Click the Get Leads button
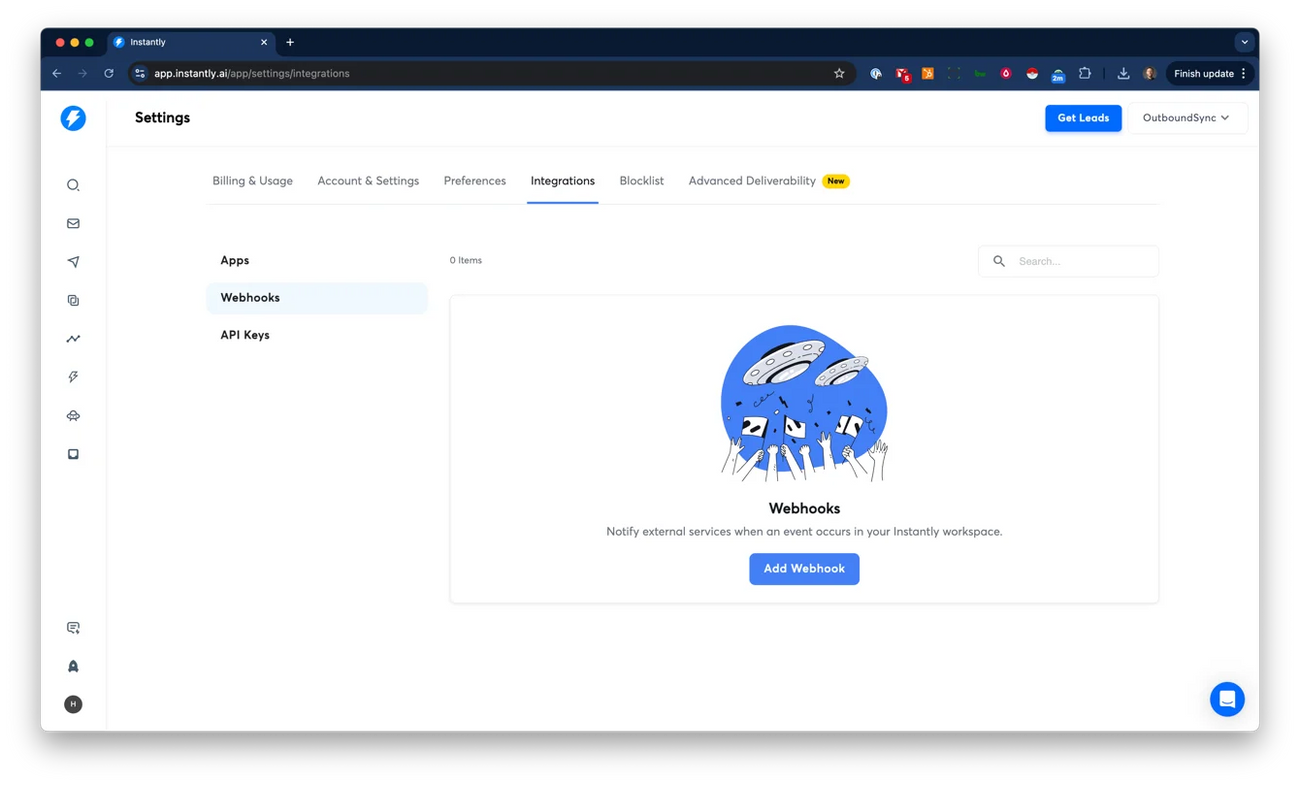 (1083, 117)
